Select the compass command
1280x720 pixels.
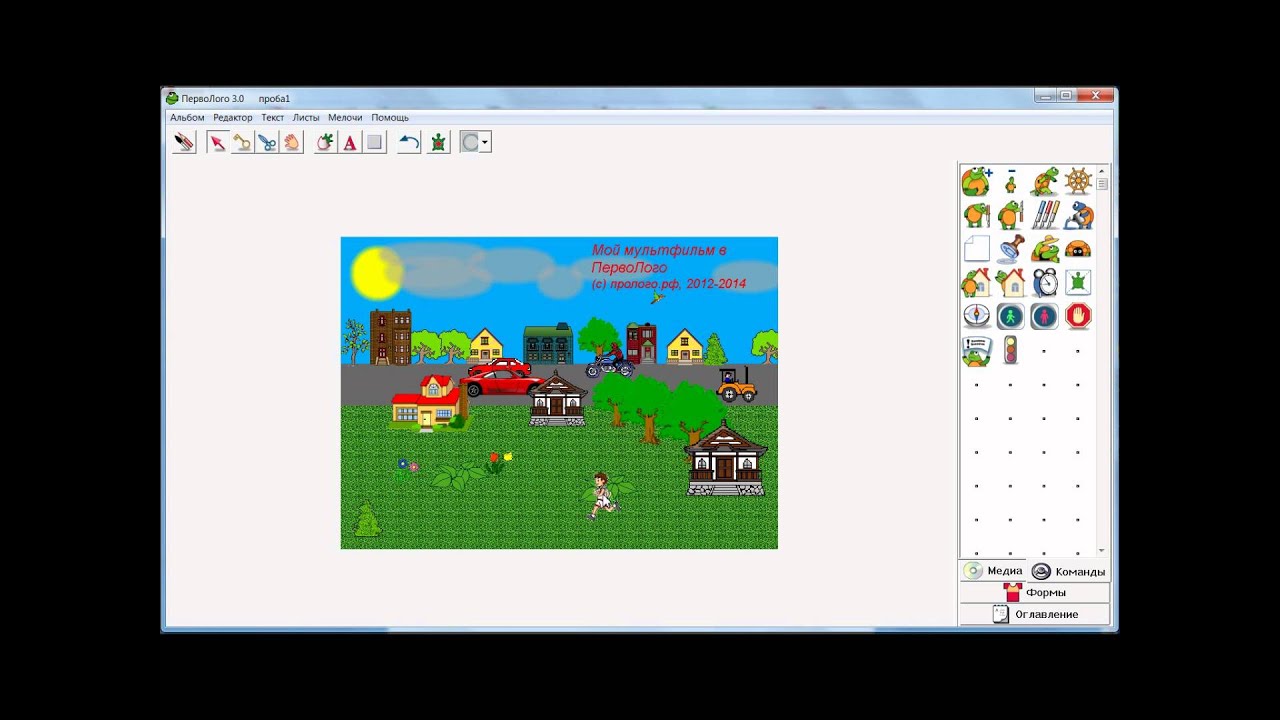point(976,316)
